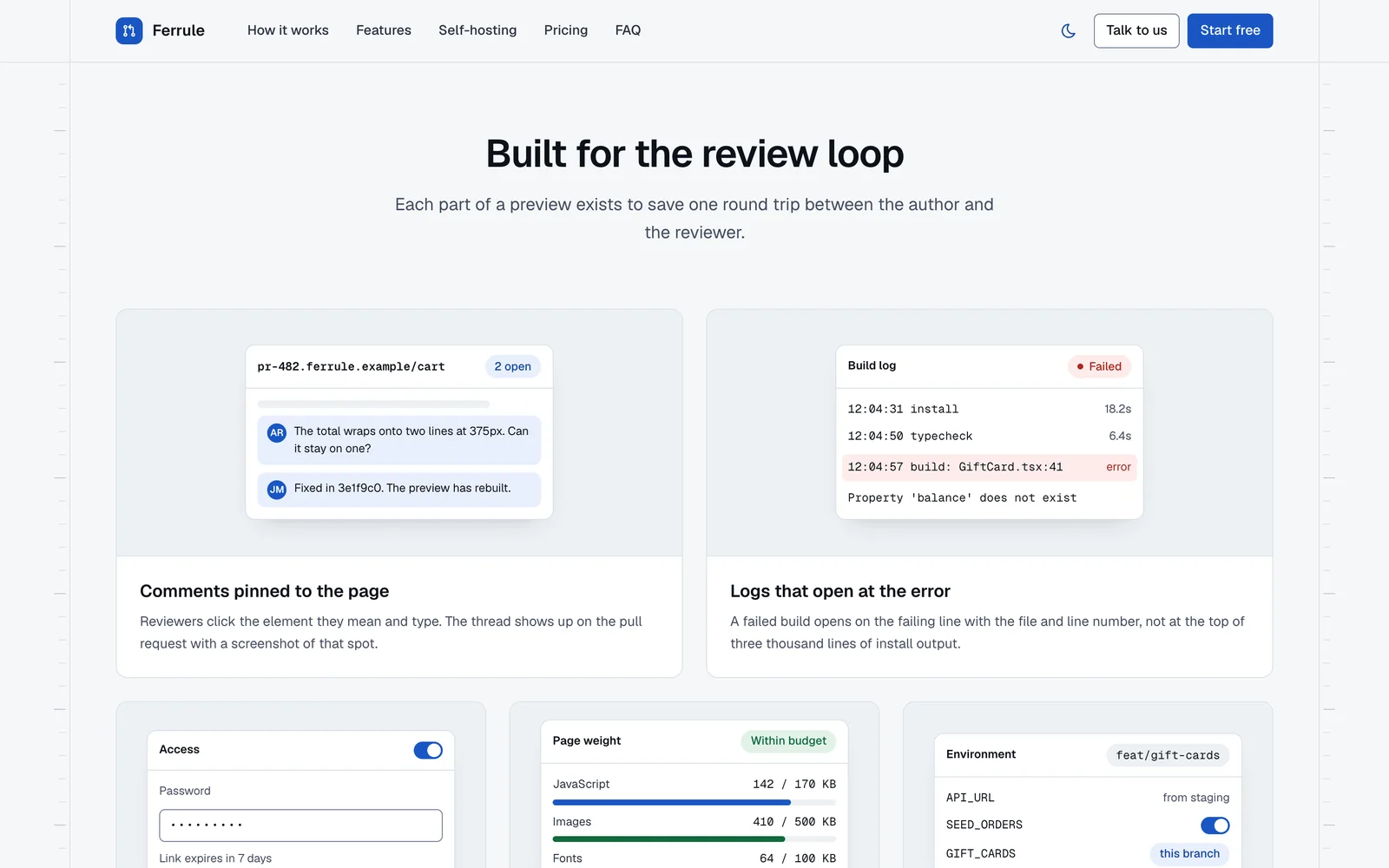Click the Talk to us button
Screen dimensions: 1389x868
pos(1136,30)
